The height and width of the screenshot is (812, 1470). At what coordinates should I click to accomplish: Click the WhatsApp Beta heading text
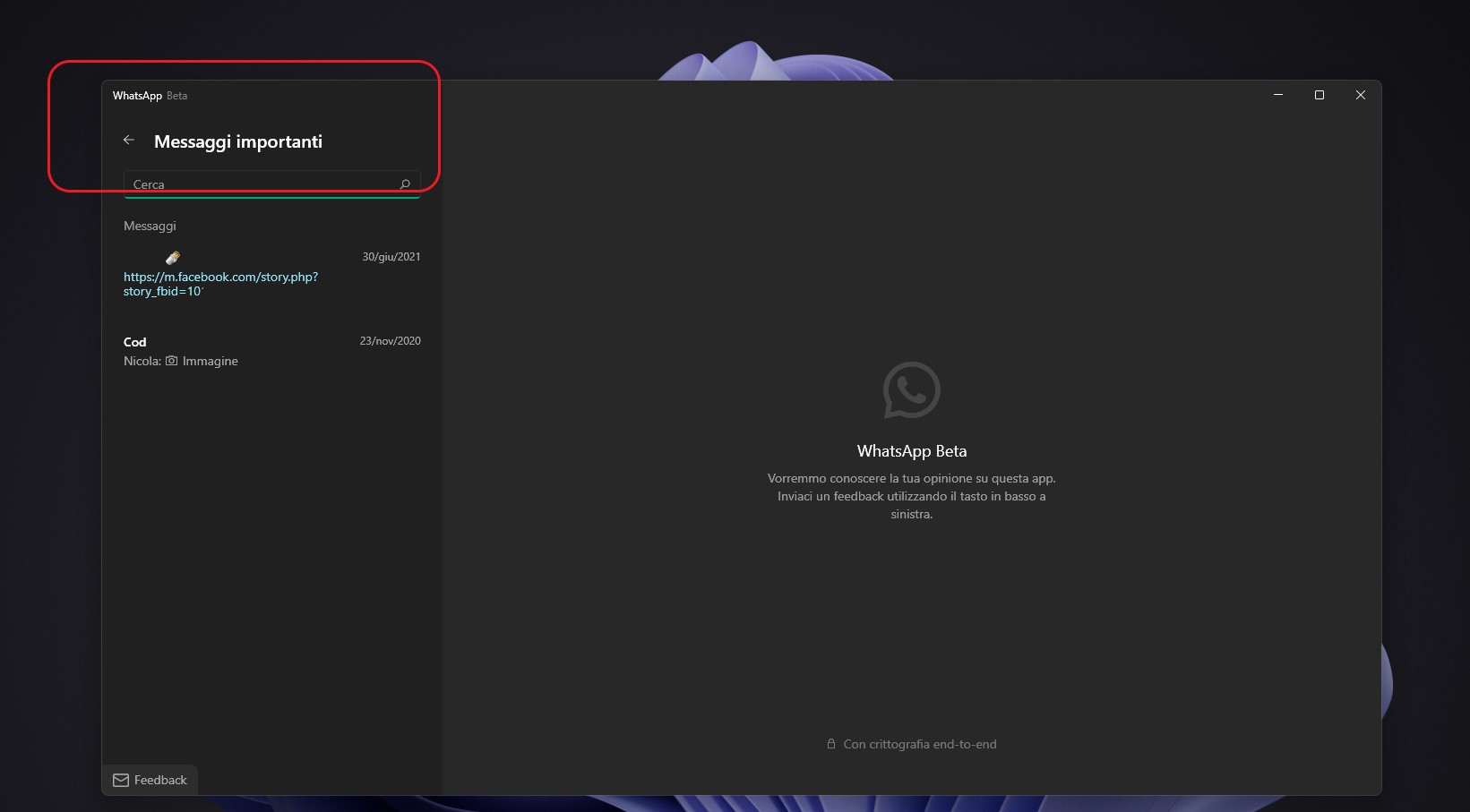click(x=912, y=451)
